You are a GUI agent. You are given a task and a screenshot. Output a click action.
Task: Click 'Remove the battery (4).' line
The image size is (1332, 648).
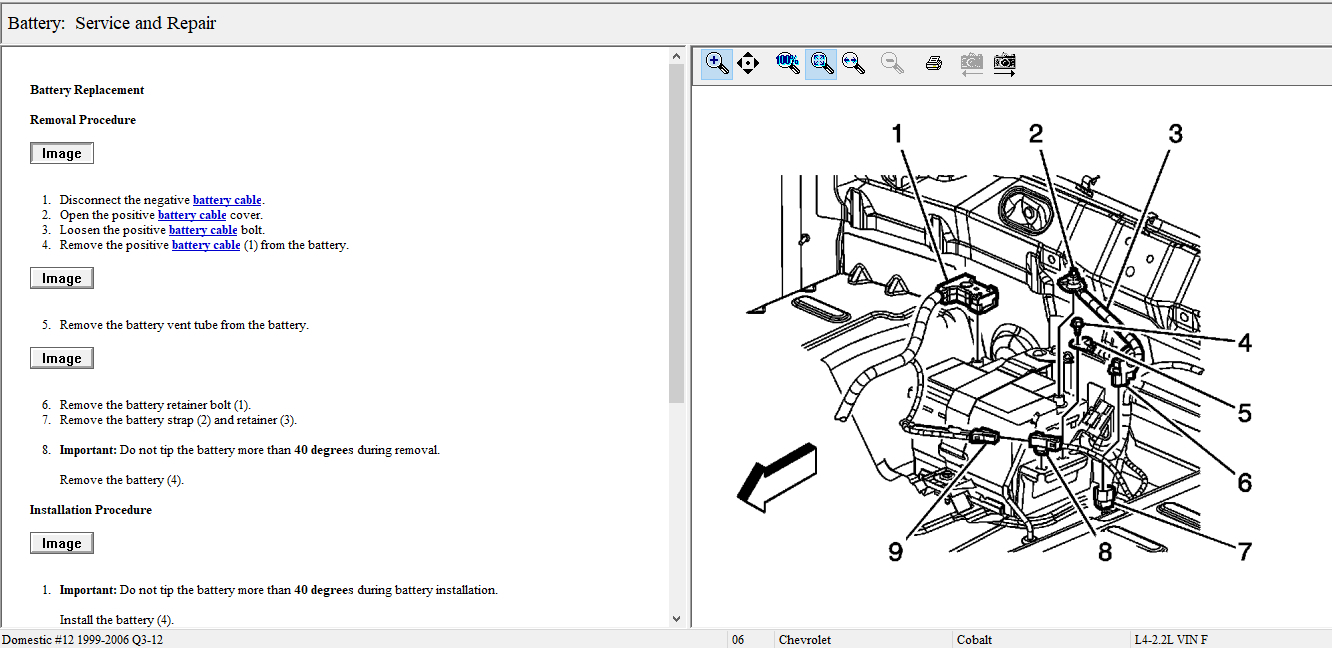[122, 480]
